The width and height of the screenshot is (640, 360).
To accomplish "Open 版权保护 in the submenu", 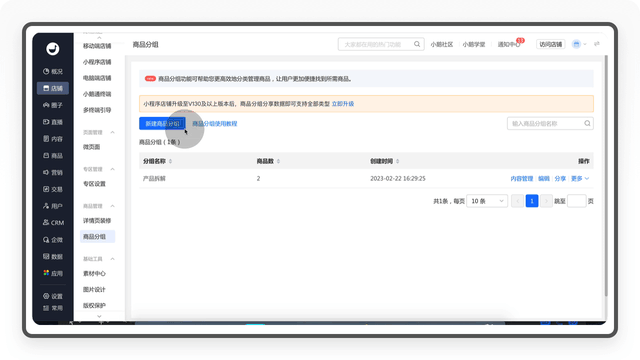I will (x=94, y=305).
